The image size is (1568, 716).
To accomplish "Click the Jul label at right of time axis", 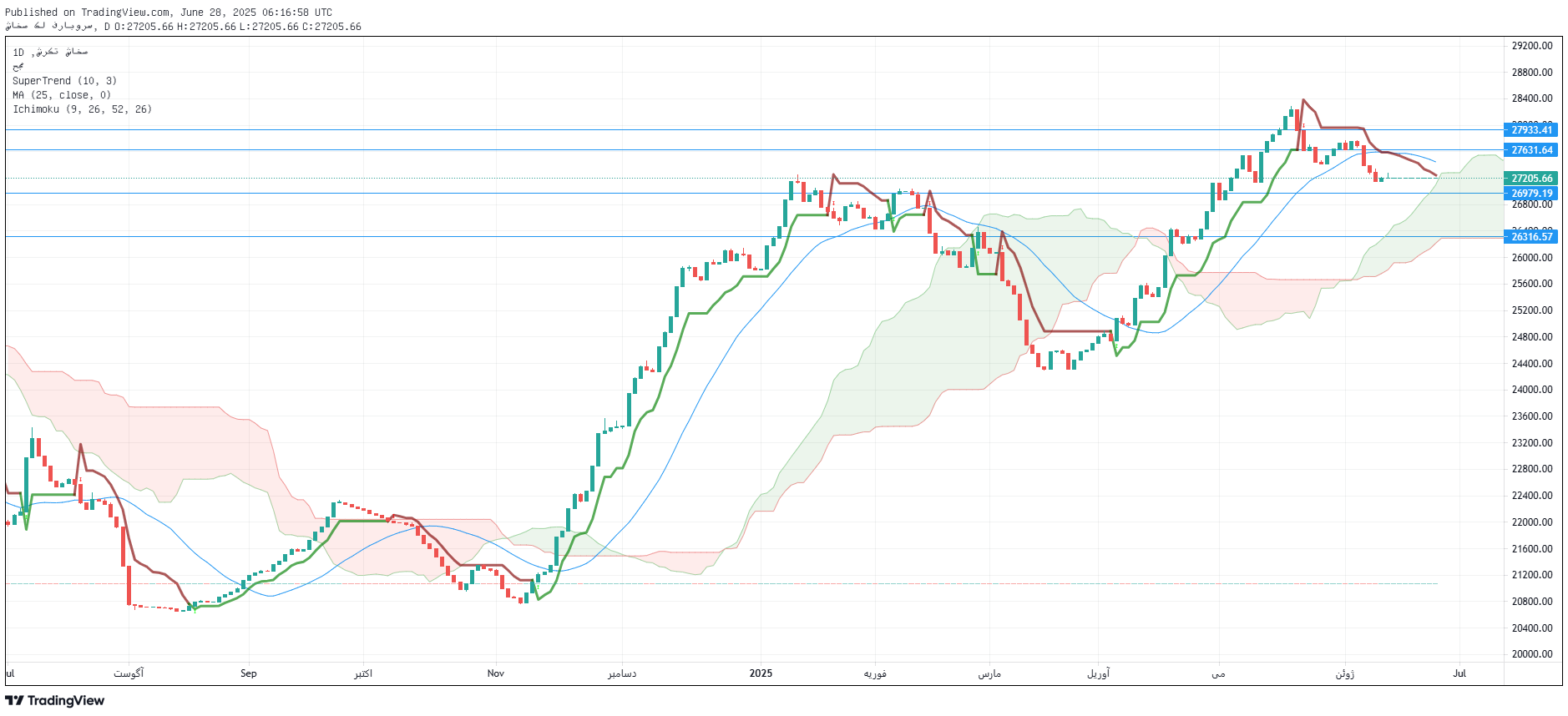I will (x=1459, y=673).
